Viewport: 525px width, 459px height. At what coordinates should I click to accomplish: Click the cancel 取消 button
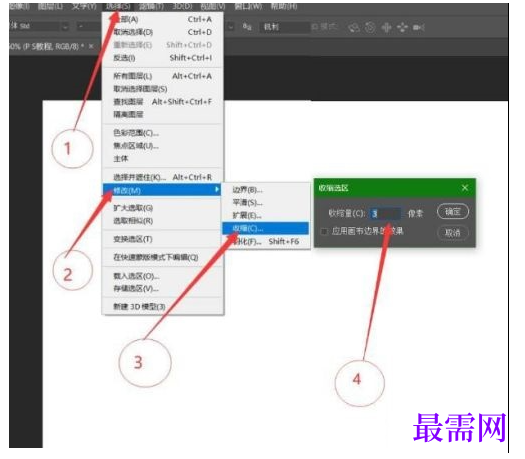[453, 232]
